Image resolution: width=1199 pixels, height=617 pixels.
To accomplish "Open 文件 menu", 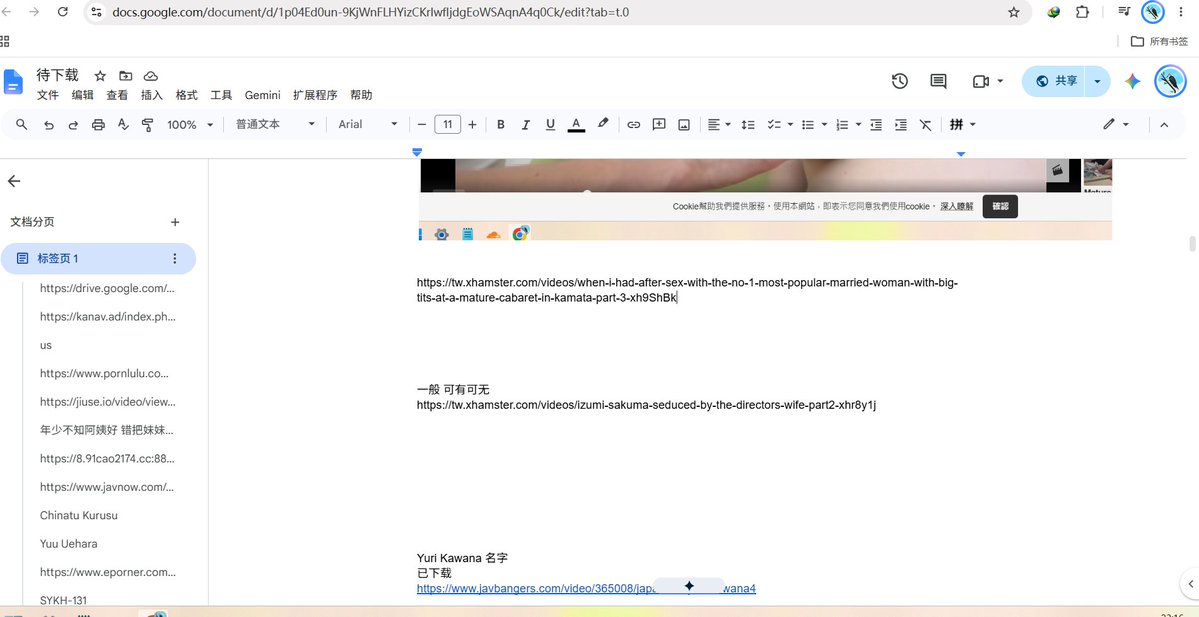I will pos(48,96).
